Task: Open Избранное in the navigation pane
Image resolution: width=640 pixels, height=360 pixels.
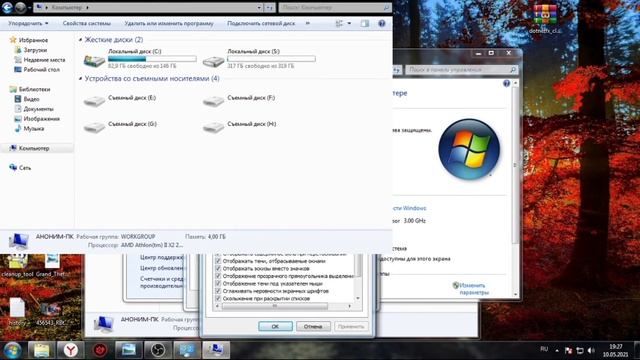Action: (x=29, y=40)
